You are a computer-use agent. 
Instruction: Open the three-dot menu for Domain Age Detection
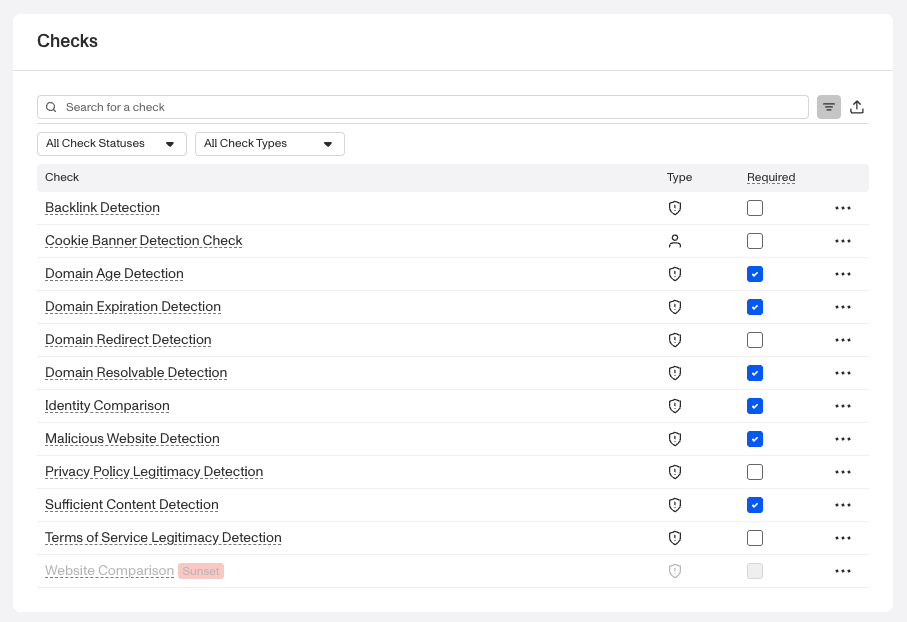coord(842,274)
